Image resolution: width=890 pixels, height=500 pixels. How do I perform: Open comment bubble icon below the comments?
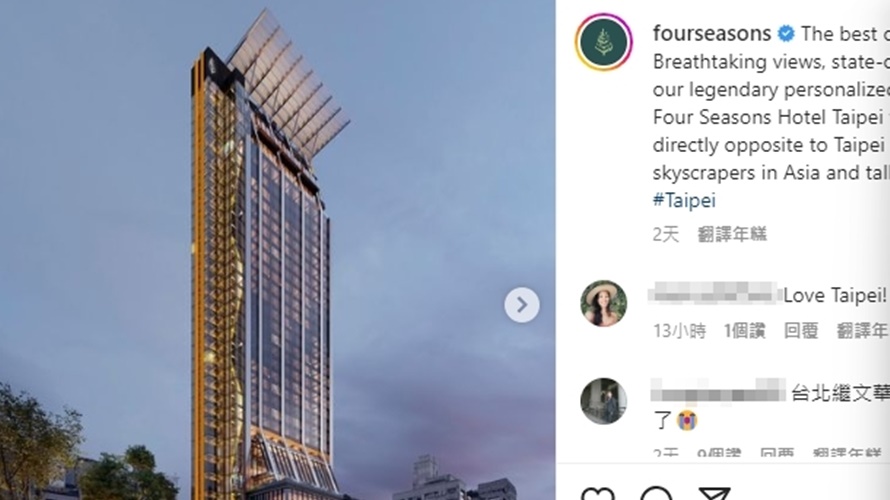point(656,495)
